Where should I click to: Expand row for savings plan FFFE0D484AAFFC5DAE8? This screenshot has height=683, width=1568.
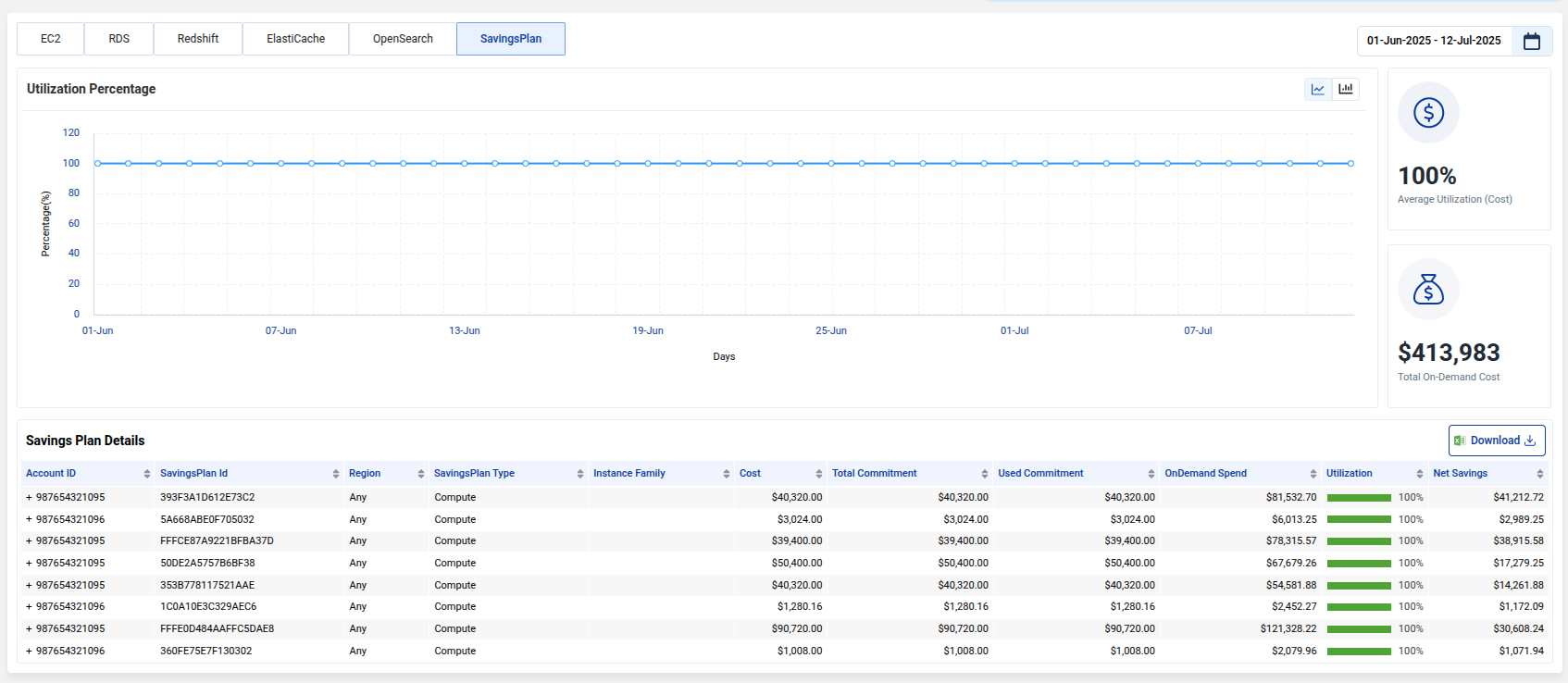(x=29, y=629)
